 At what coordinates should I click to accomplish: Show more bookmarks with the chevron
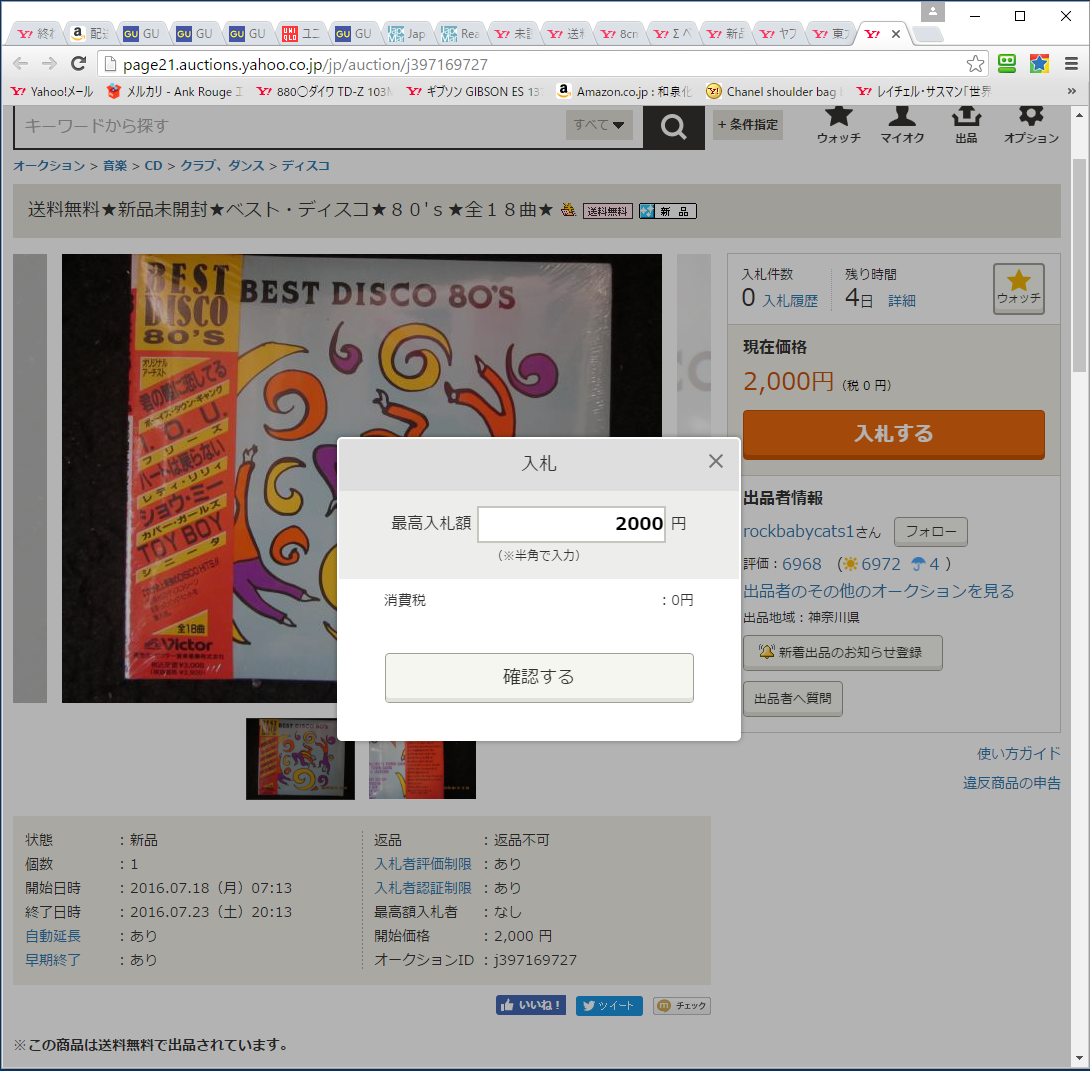tap(1071, 91)
